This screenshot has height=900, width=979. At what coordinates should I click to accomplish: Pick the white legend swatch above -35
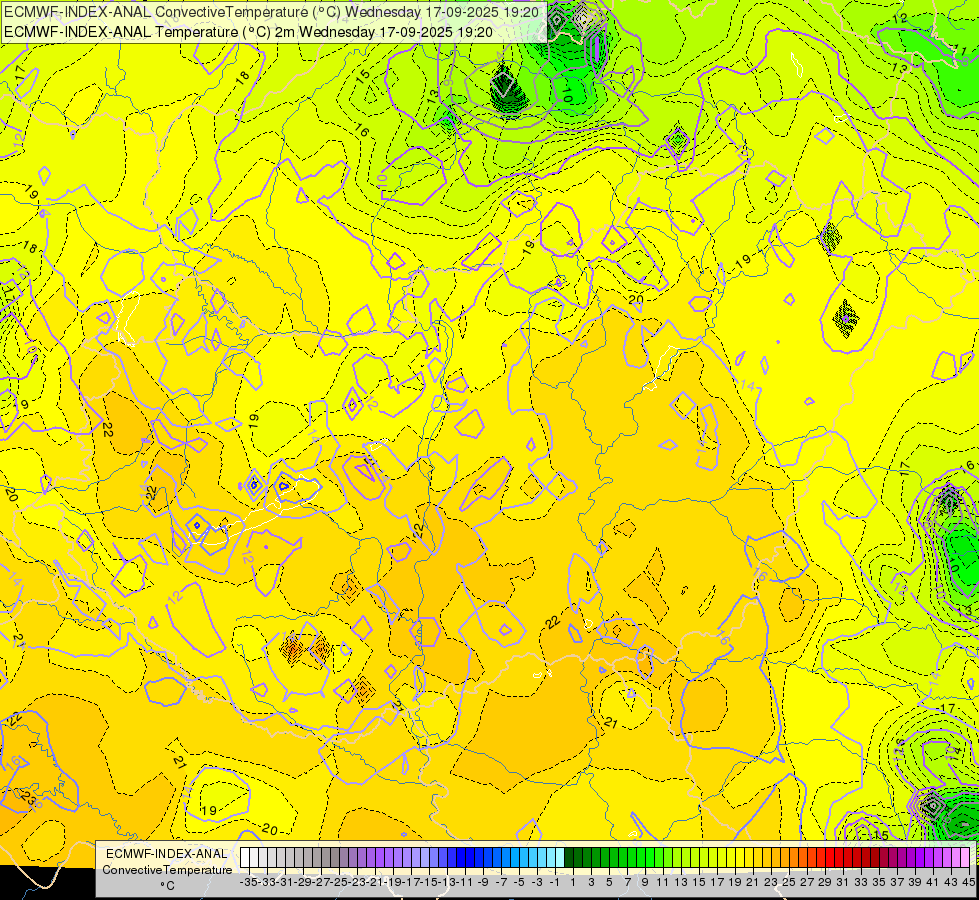point(245,858)
